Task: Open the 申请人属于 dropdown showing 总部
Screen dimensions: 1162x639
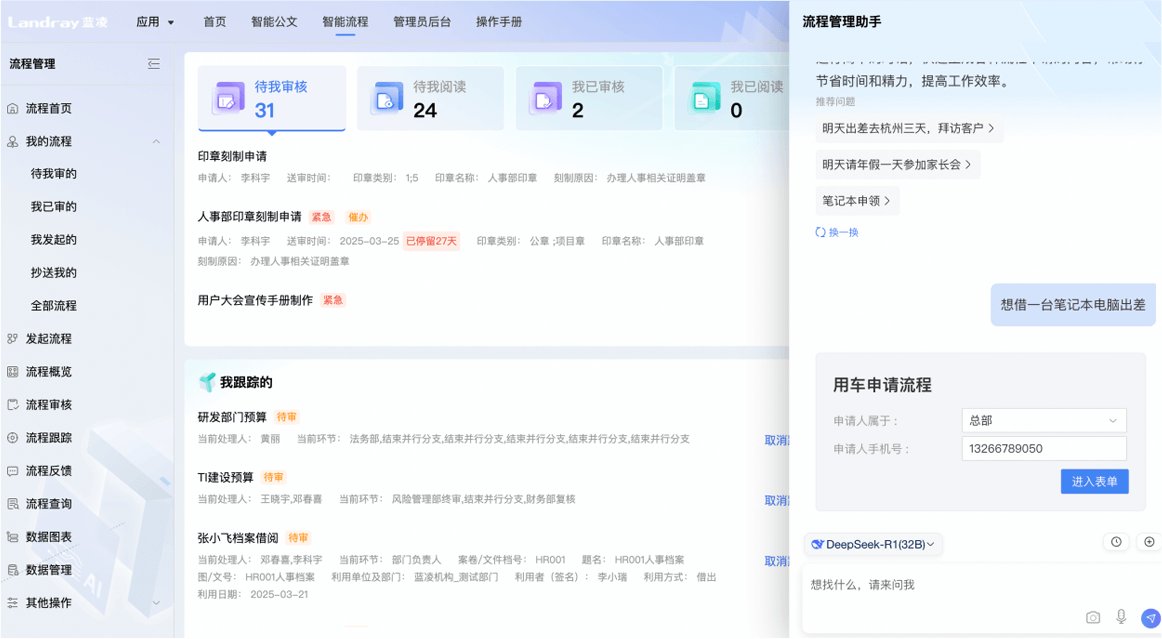Action: pos(1043,421)
